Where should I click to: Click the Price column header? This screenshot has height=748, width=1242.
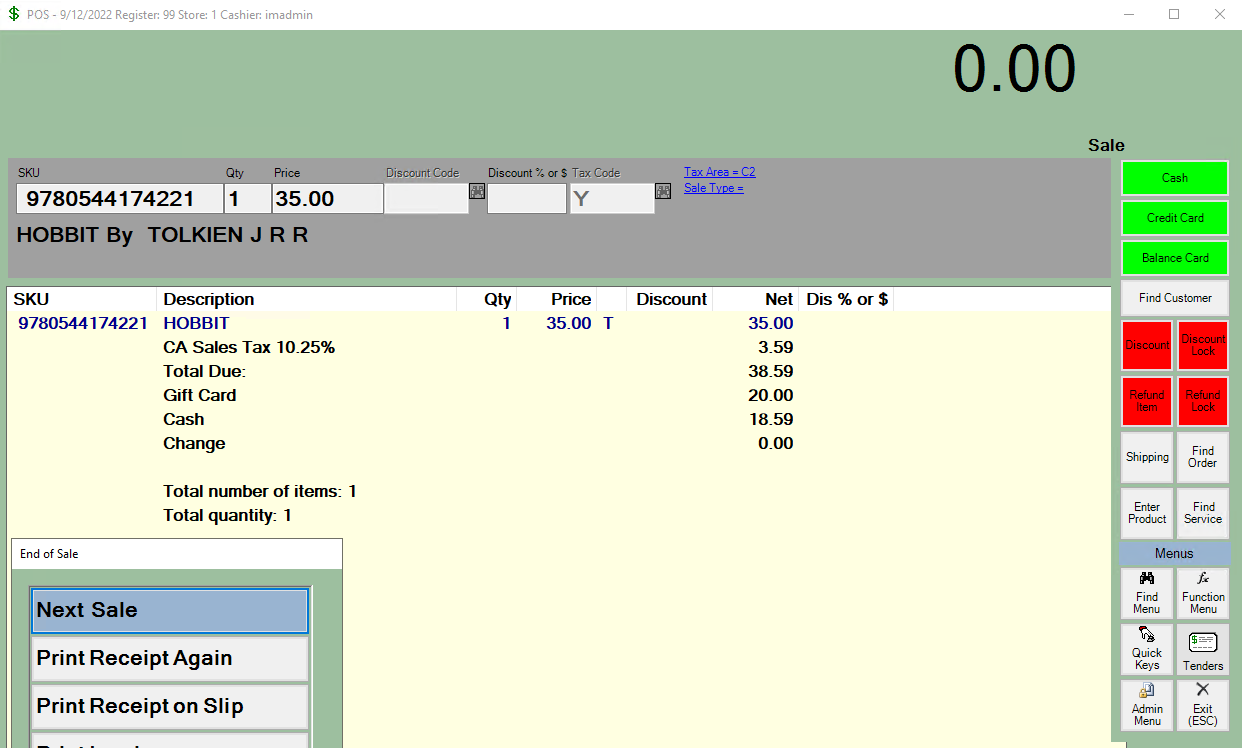(557, 299)
